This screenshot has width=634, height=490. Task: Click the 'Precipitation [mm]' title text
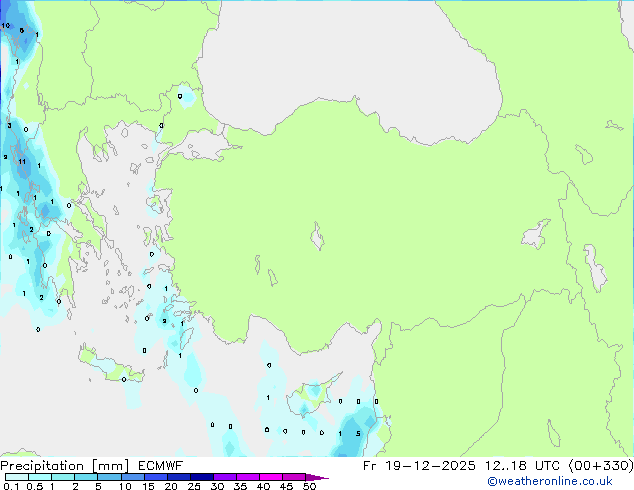tap(65, 466)
